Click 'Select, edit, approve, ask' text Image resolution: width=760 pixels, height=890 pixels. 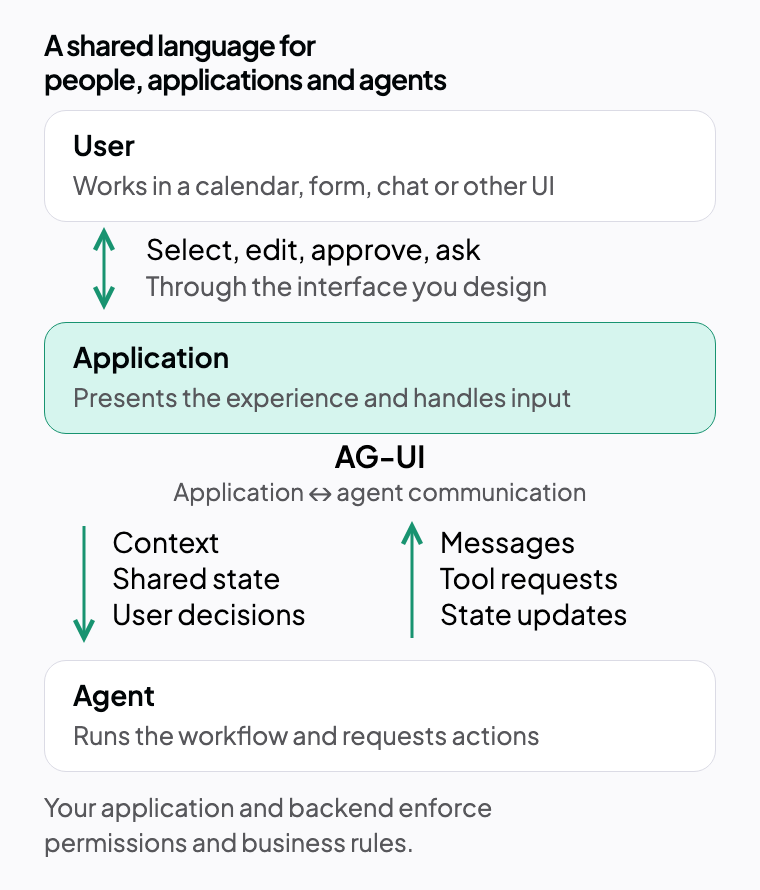[313, 250]
